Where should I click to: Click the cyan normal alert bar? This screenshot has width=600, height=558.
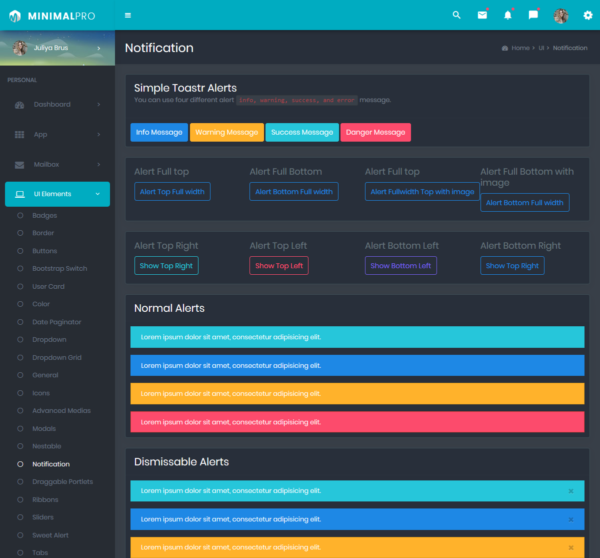pos(357,337)
